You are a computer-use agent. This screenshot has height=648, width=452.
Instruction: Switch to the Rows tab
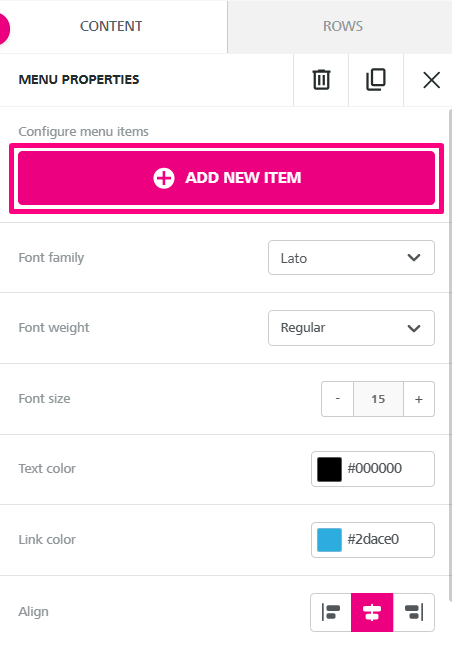click(343, 26)
